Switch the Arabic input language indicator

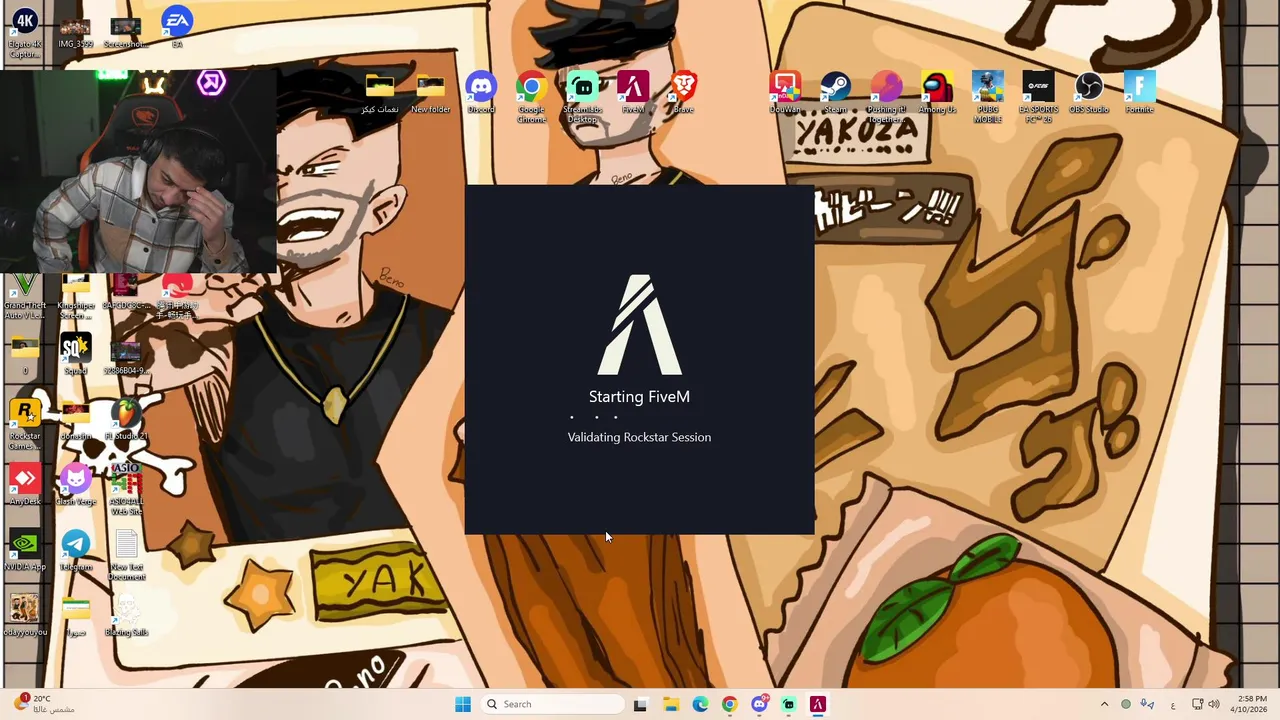pyautogui.click(x=1173, y=704)
